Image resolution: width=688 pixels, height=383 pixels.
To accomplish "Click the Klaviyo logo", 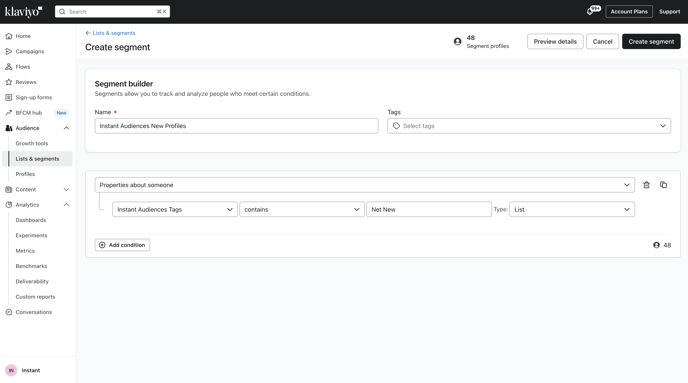I will click(x=23, y=11).
